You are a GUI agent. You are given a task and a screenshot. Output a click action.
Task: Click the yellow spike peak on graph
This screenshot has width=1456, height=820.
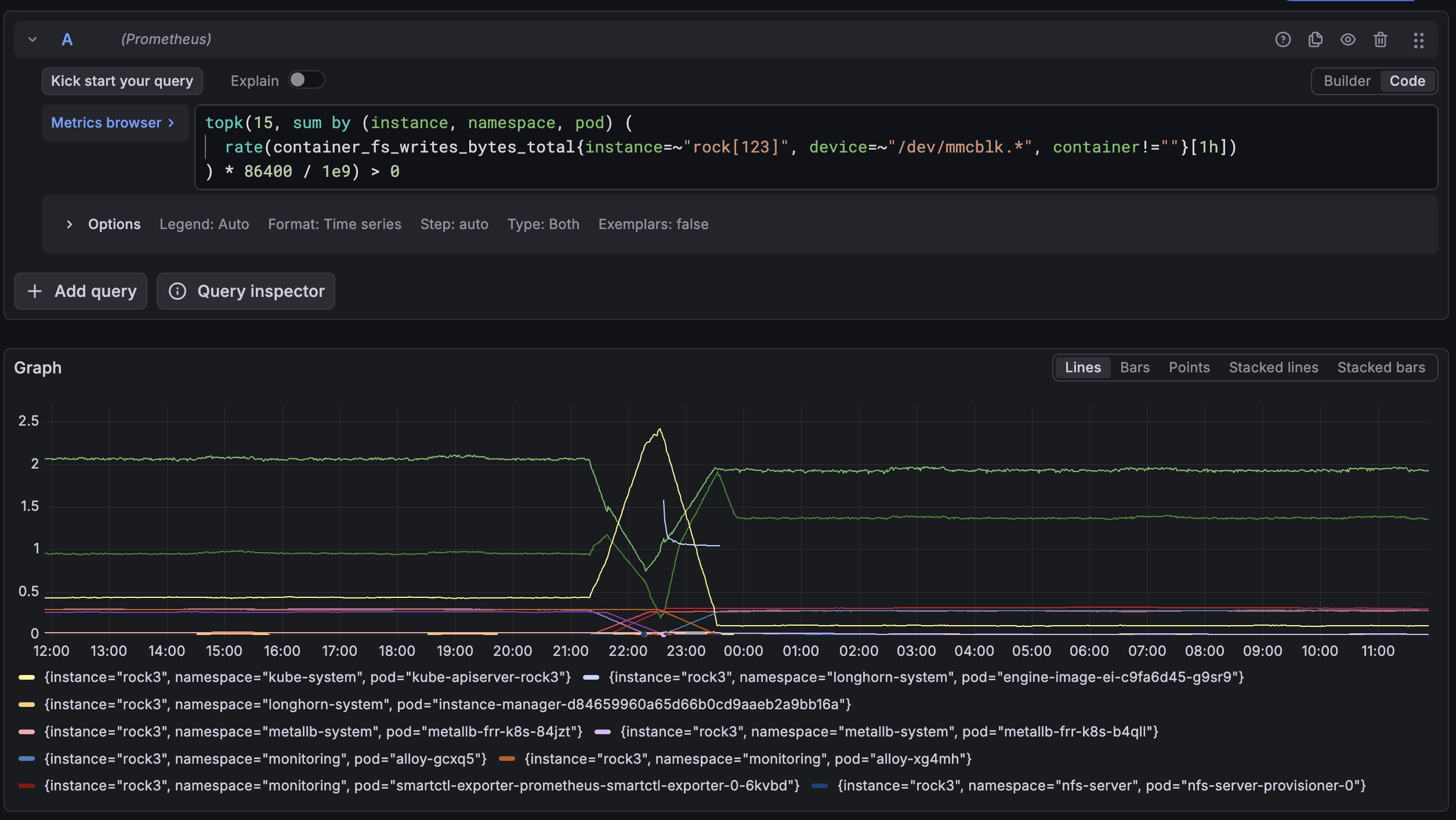point(660,429)
